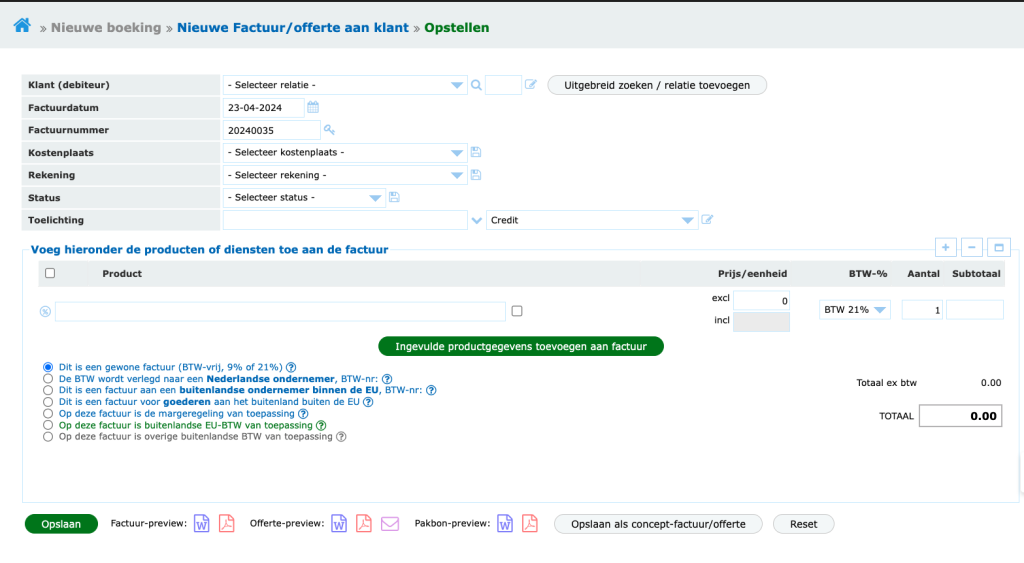The image size is (1024, 563).
Task: Click the Toelichting text field
Action: [x=345, y=220]
